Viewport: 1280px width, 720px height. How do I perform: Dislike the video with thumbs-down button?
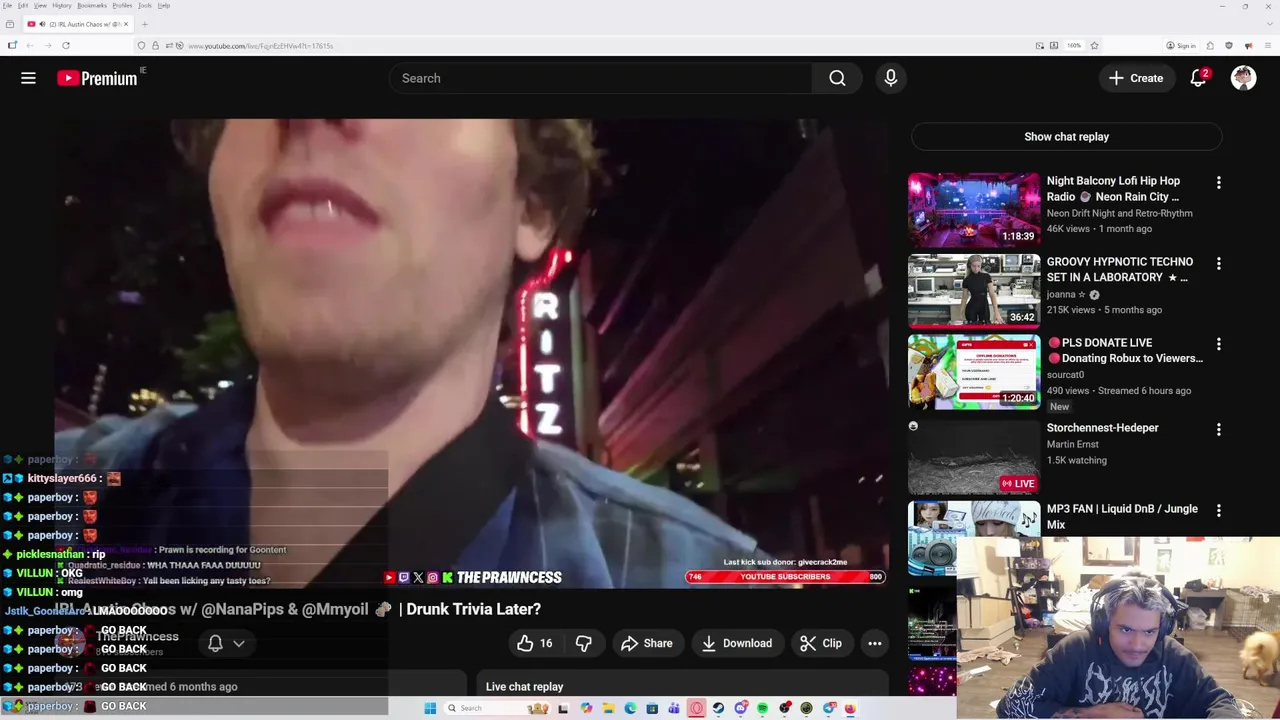click(584, 643)
